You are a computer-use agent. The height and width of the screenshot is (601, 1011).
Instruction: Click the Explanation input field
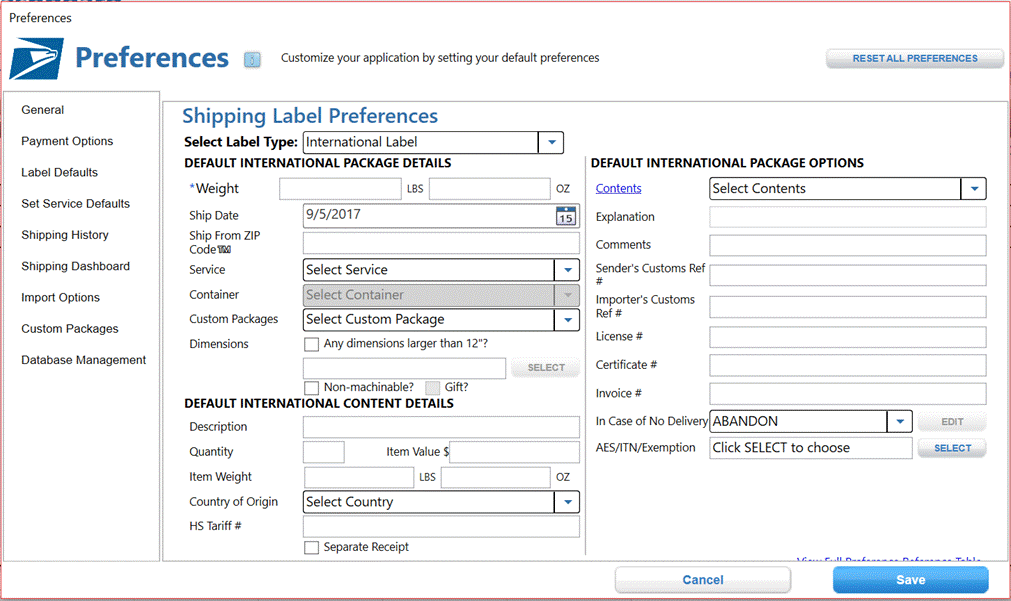click(848, 217)
